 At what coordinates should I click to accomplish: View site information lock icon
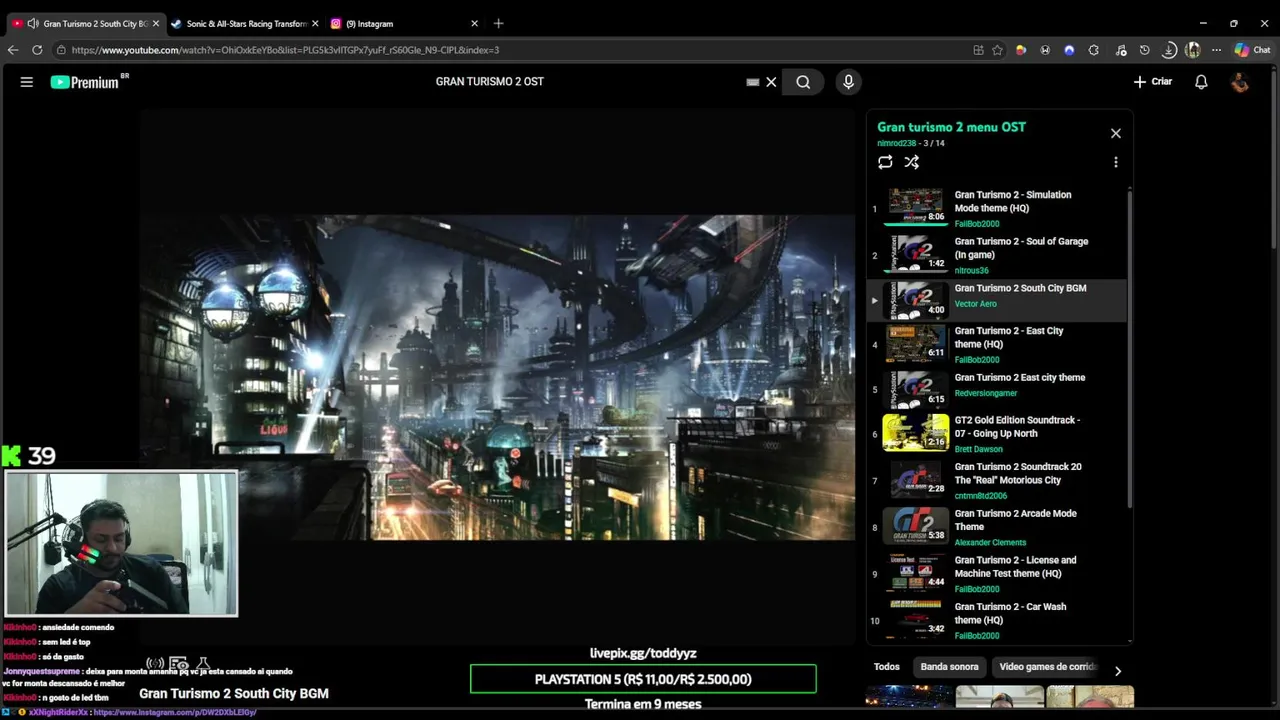click(x=61, y=50)
